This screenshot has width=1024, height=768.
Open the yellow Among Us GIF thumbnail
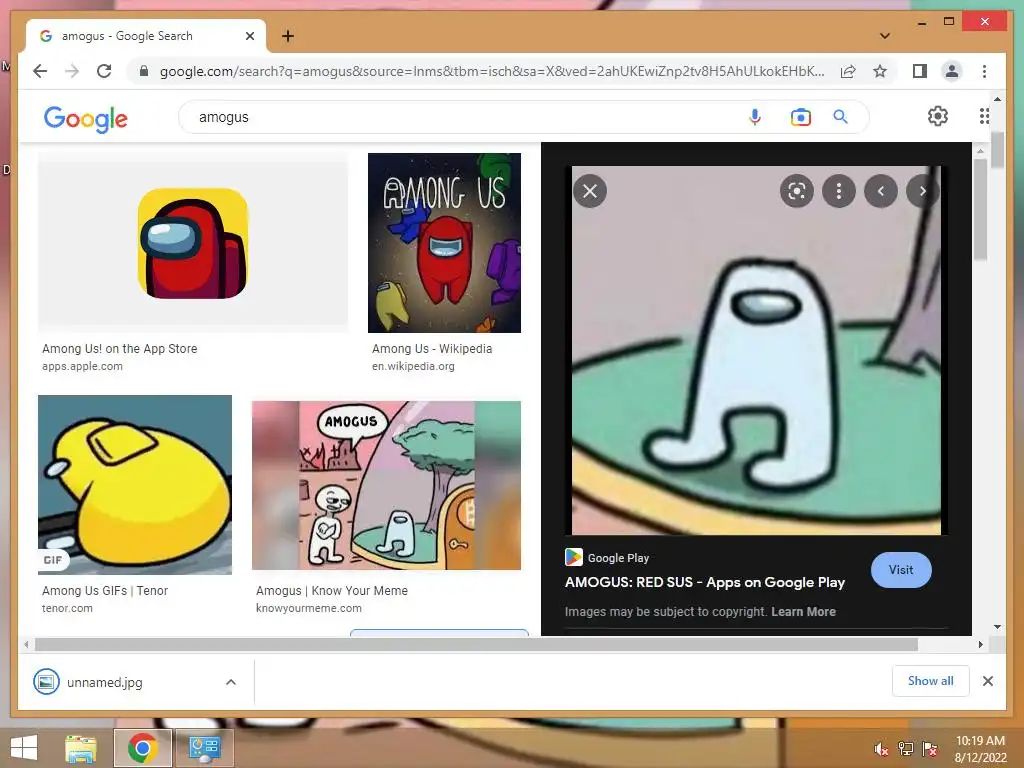click(135, 485)
